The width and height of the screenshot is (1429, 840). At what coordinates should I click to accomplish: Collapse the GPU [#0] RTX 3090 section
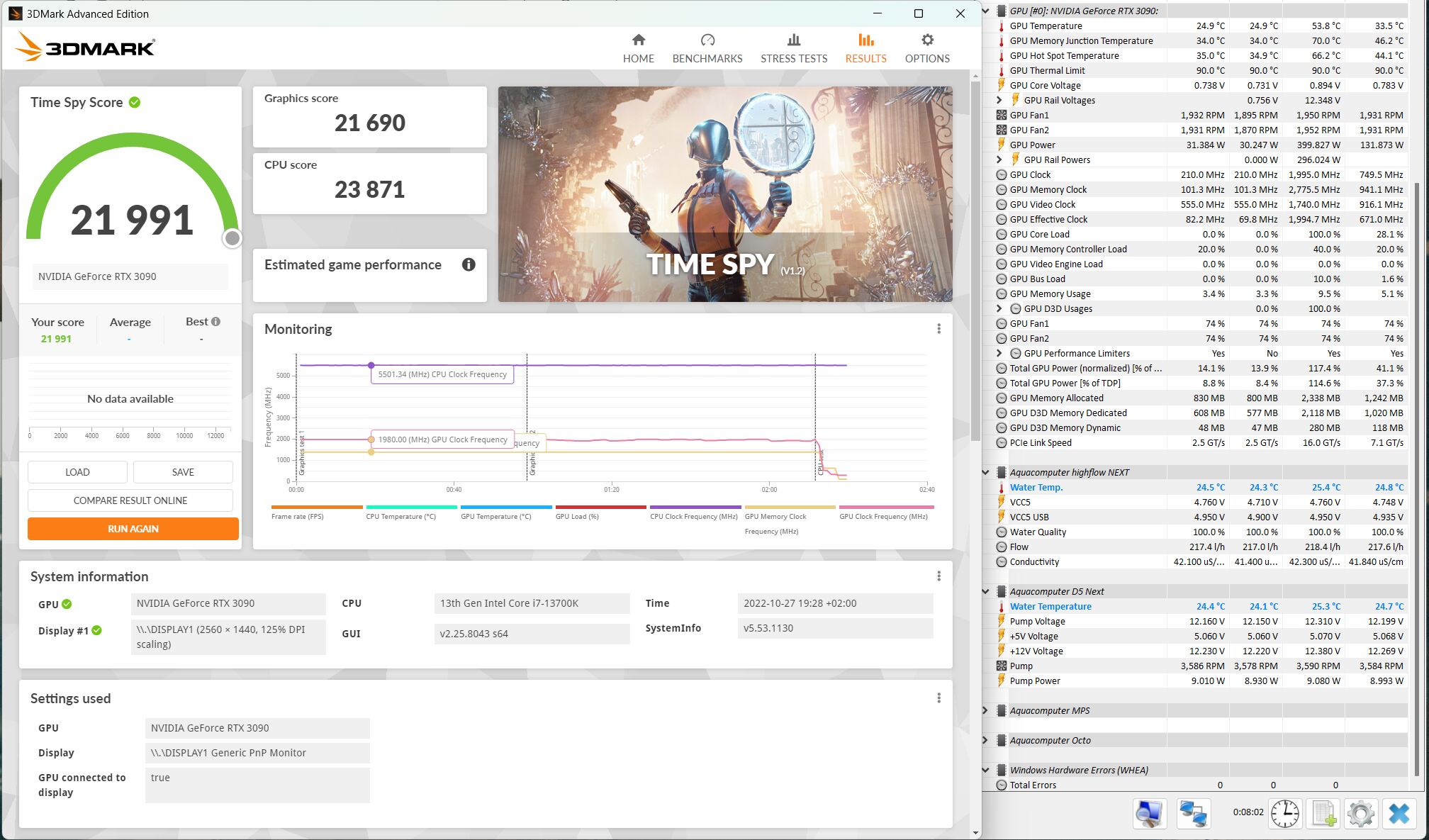click(985, 11)
